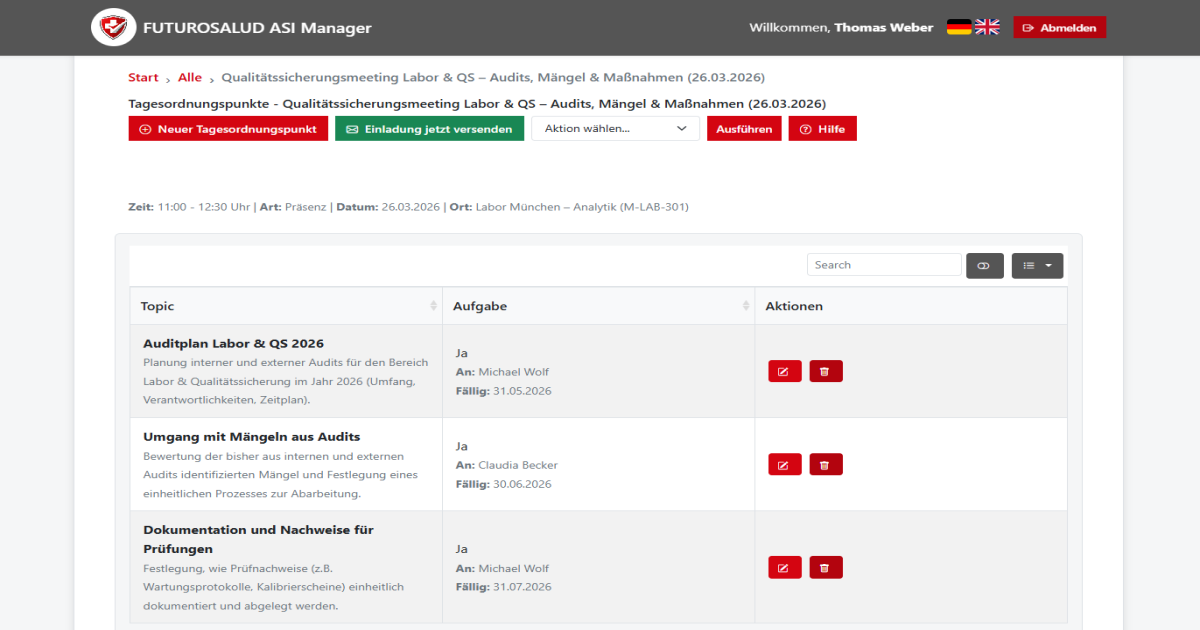Click the FUTUROSALUD shield logo
This screenshot has height=630, width=1200.
click(113, 28)
